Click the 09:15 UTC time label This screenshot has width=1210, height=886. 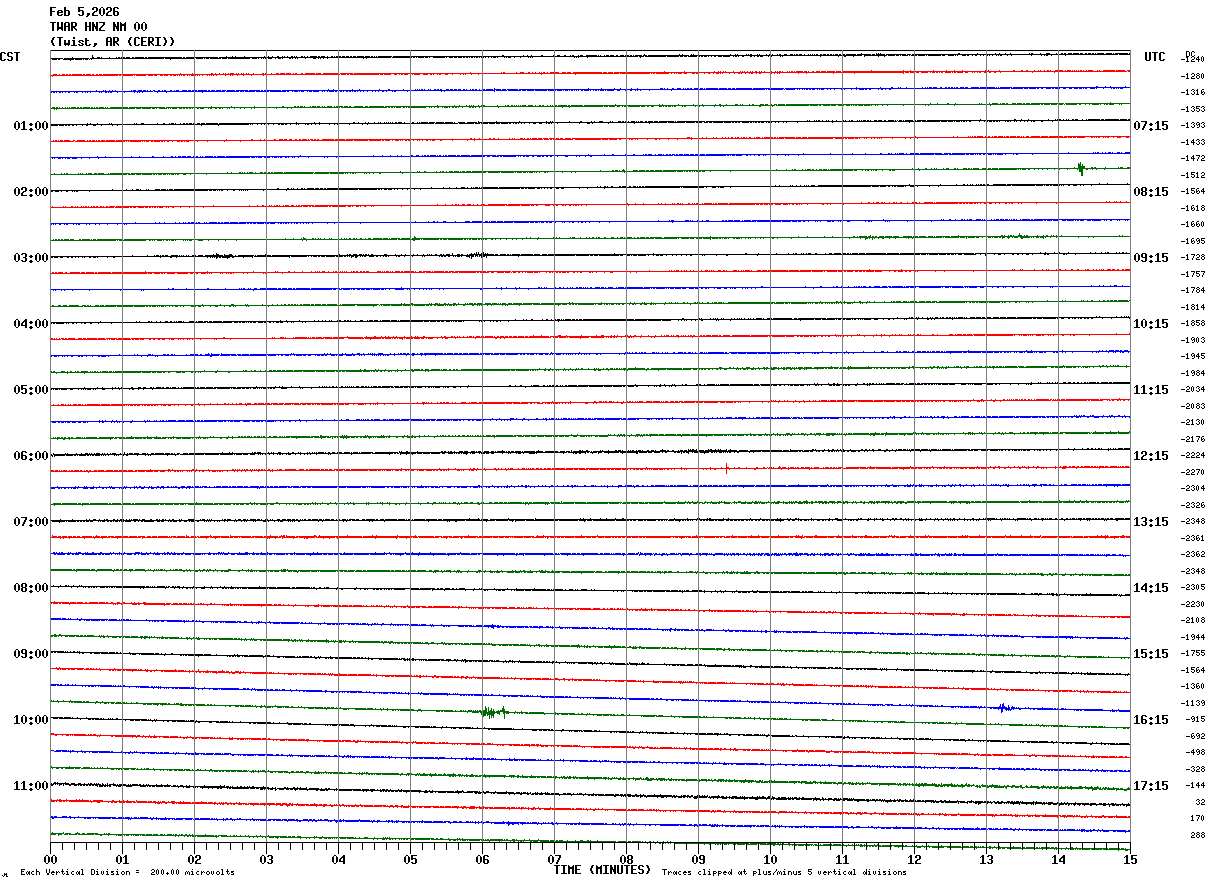[x=1151, y=258]
